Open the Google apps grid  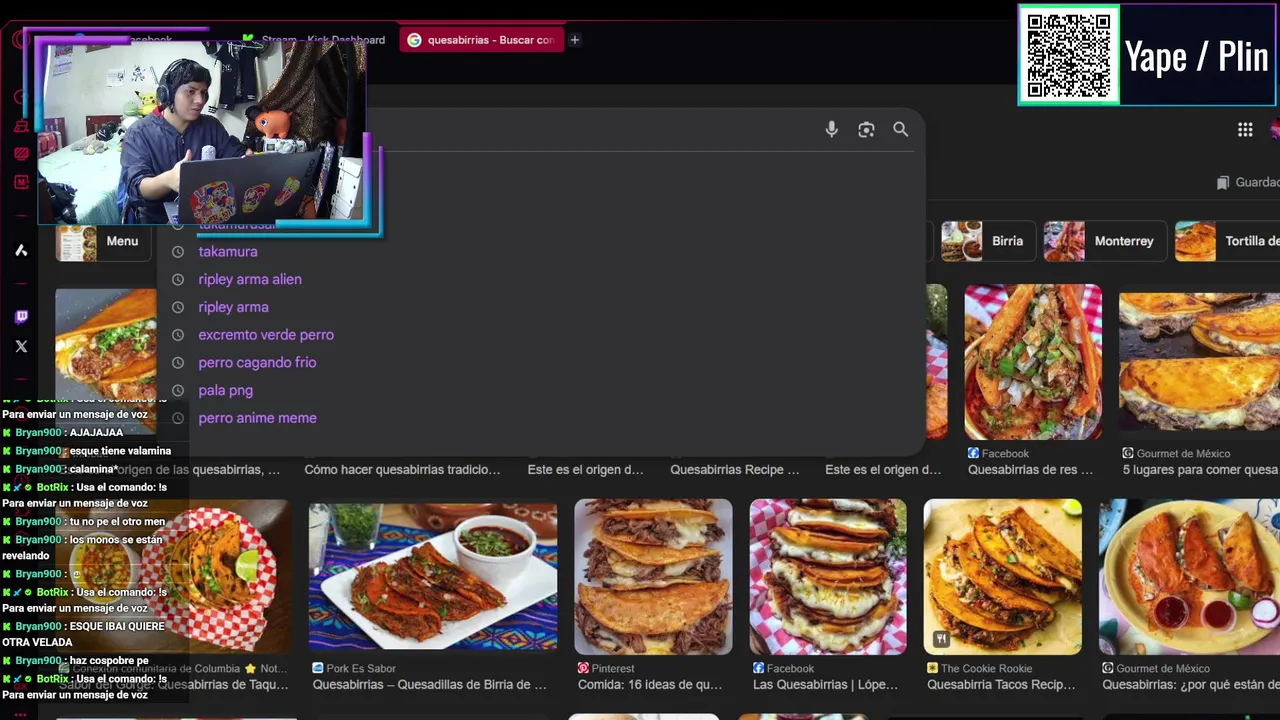coord(1245,129)
